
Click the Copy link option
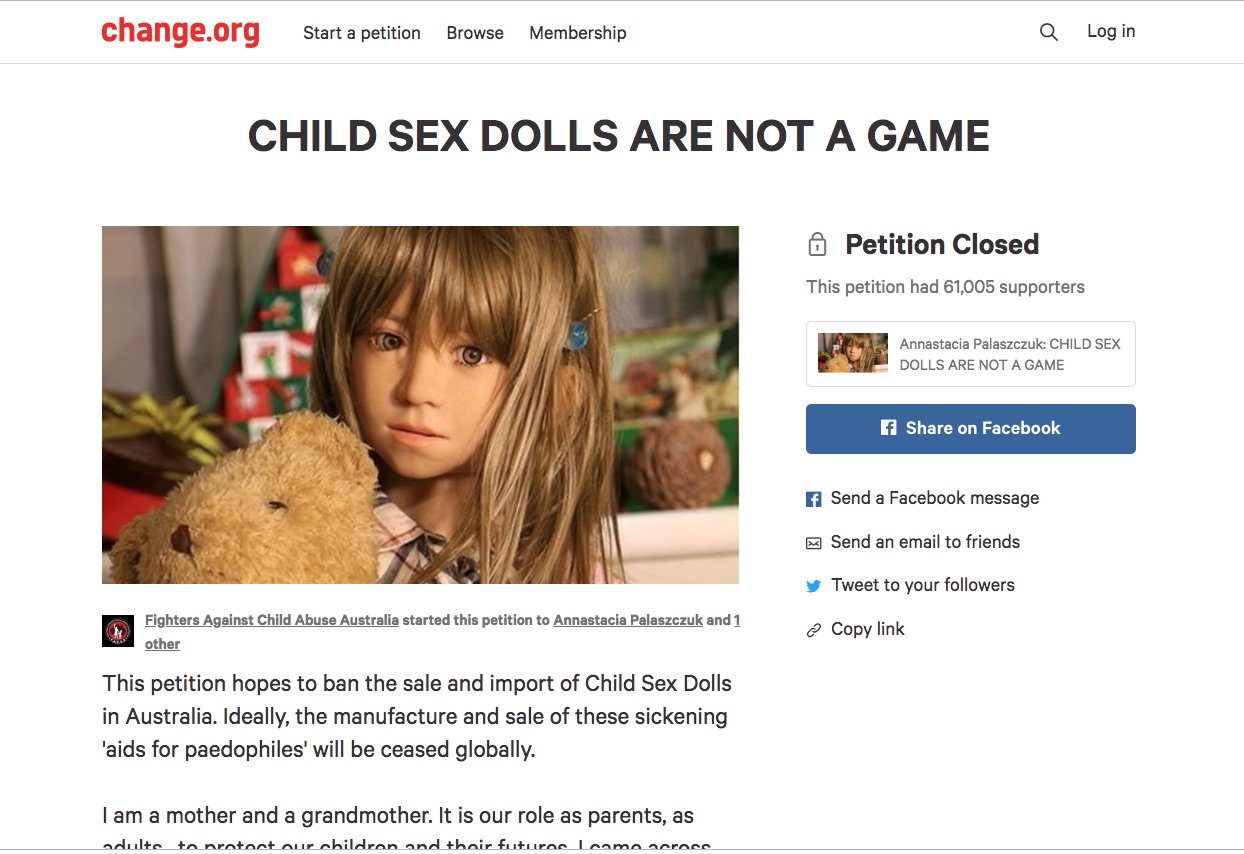tap(868, 629)
